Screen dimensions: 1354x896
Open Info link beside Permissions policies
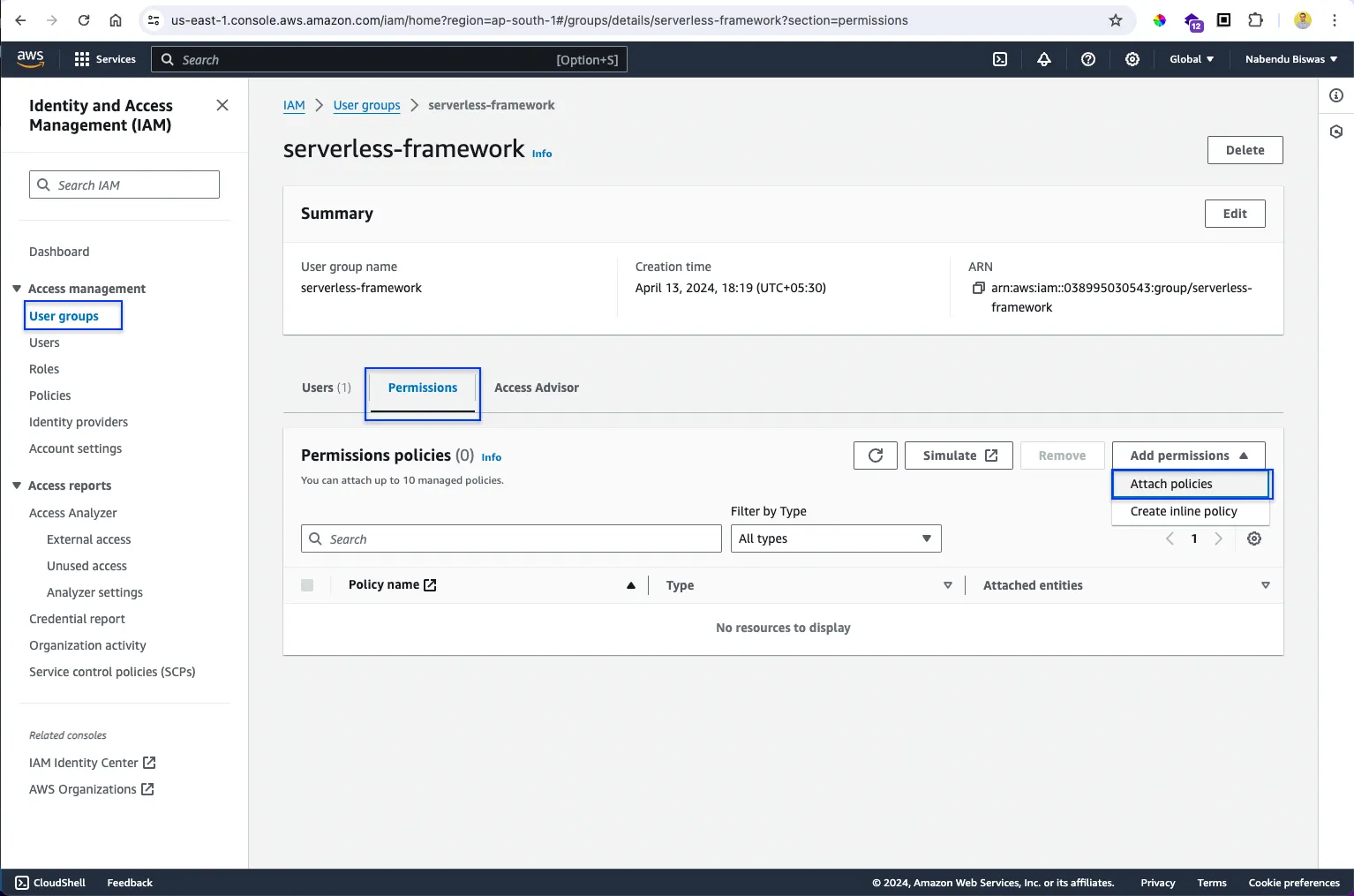pos(492,457)
